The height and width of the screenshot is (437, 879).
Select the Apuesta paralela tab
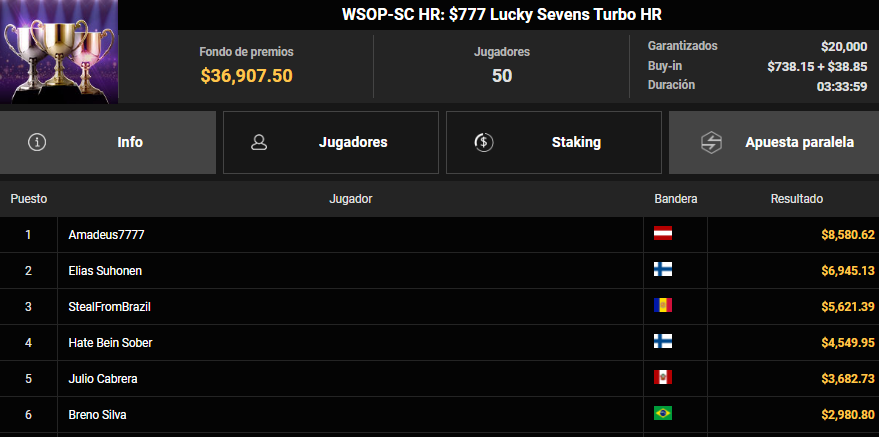(x=774, y=142)
